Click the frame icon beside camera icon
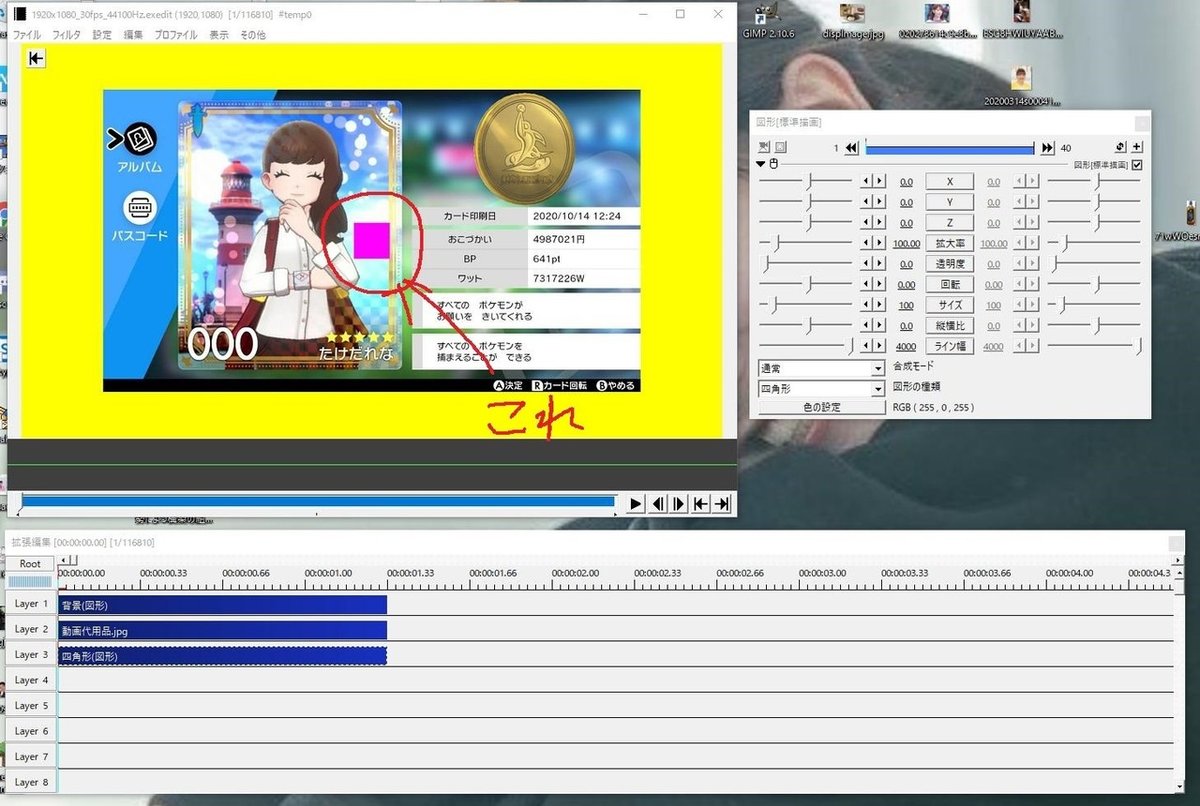This screenshot has height=806, width=1200. (x=781, y=147)
